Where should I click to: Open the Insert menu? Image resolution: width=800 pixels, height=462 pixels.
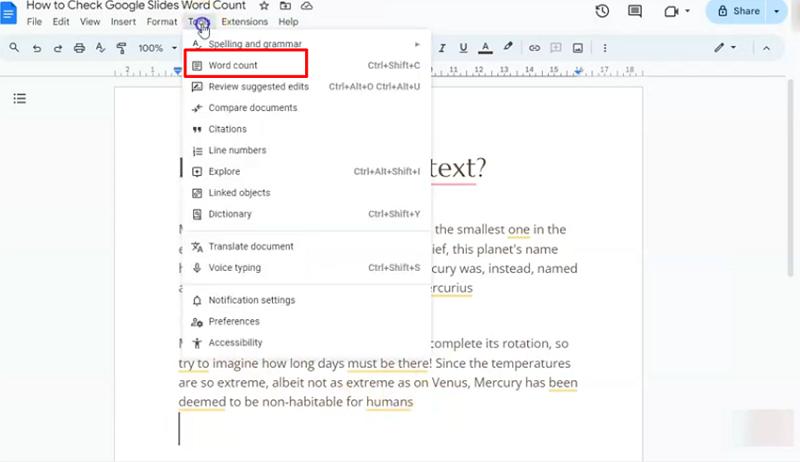point(123,22)
